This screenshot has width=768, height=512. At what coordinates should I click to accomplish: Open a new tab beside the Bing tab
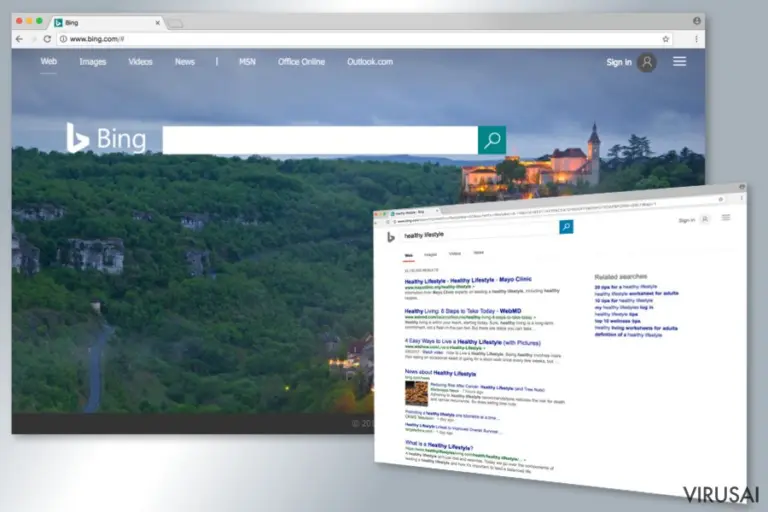(x=175, y=23)
